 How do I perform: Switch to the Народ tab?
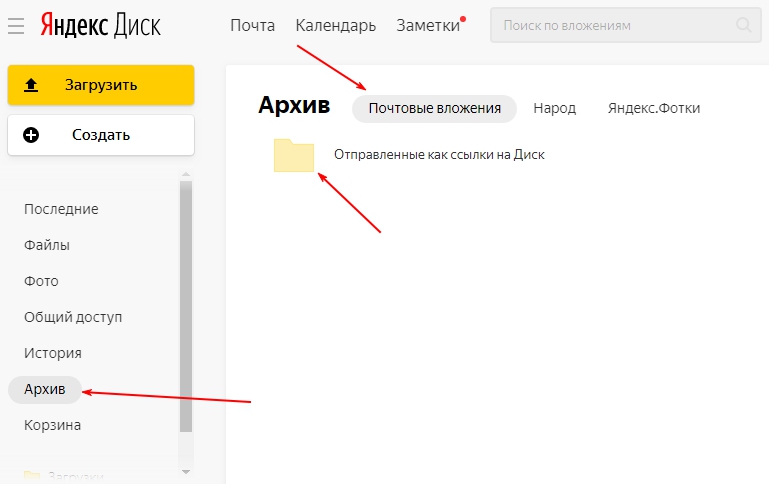555,108
